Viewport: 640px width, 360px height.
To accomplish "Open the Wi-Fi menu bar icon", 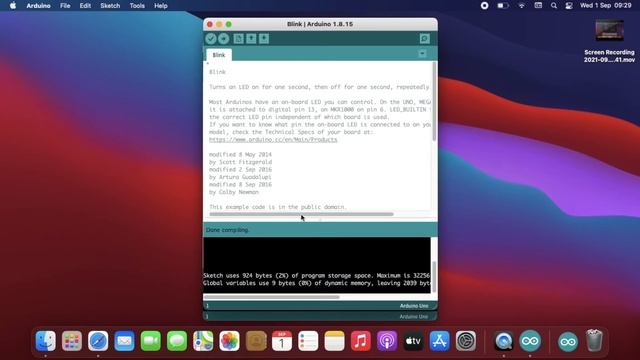I will (522, 6).
